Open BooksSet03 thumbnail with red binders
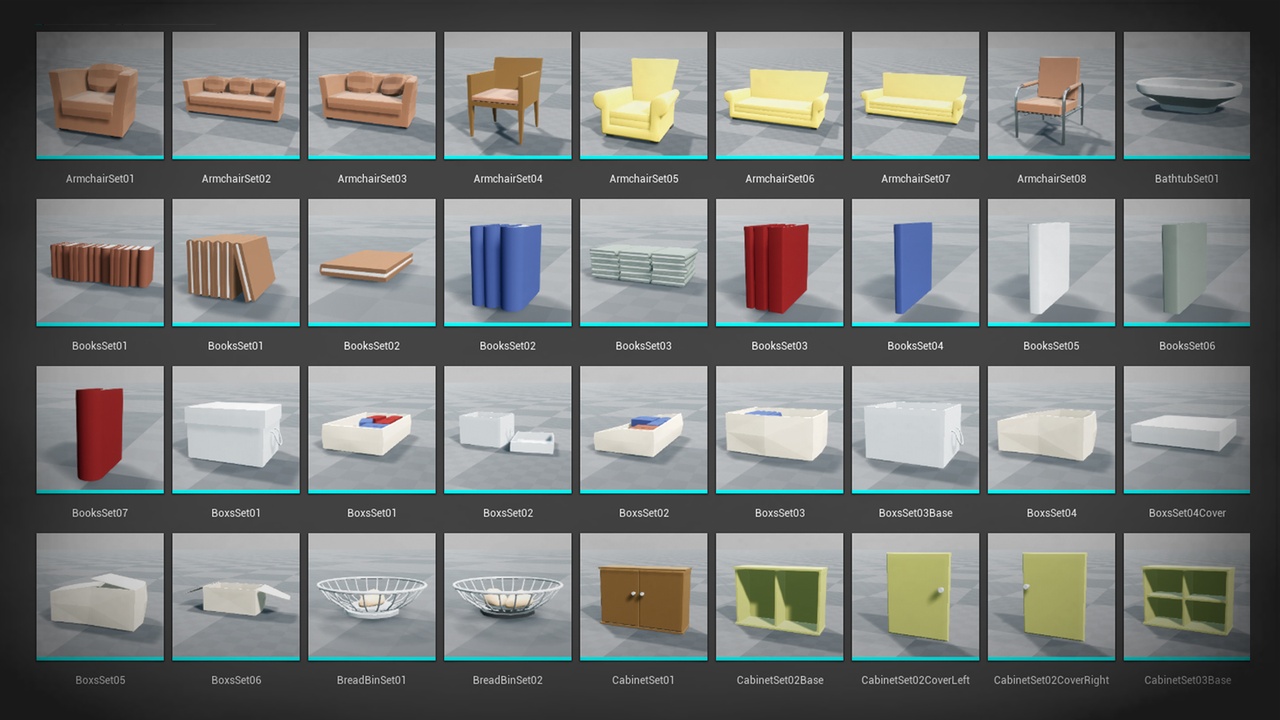Viewport: 1280px width, 720px height. [x=780, y=262]
